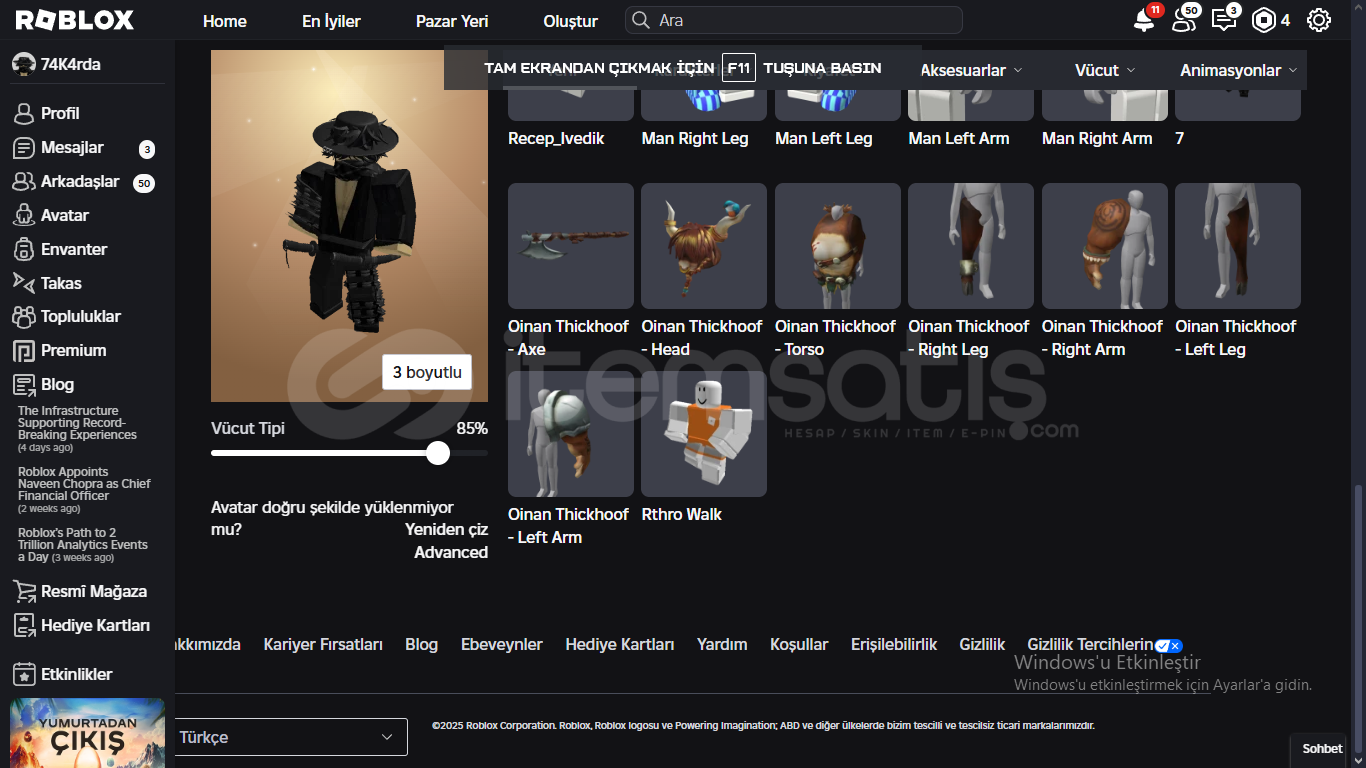Click the Premium icon in the sidebar
Image resolution: width=1366 pixels, height=768 pixels.
point(23,350)
